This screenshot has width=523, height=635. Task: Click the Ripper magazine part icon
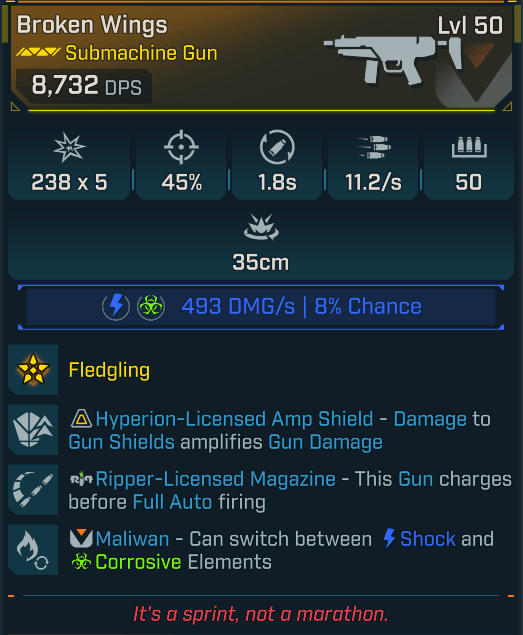click(x=33, y=490)
